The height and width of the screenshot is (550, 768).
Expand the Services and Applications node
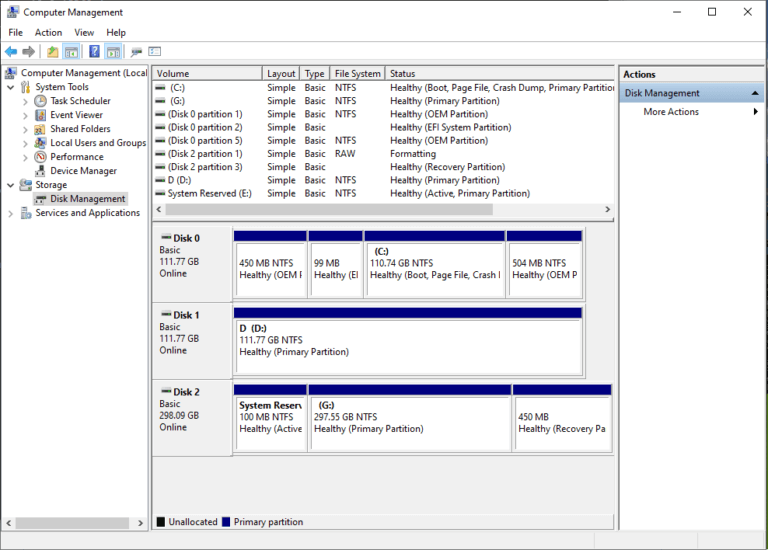11,214
